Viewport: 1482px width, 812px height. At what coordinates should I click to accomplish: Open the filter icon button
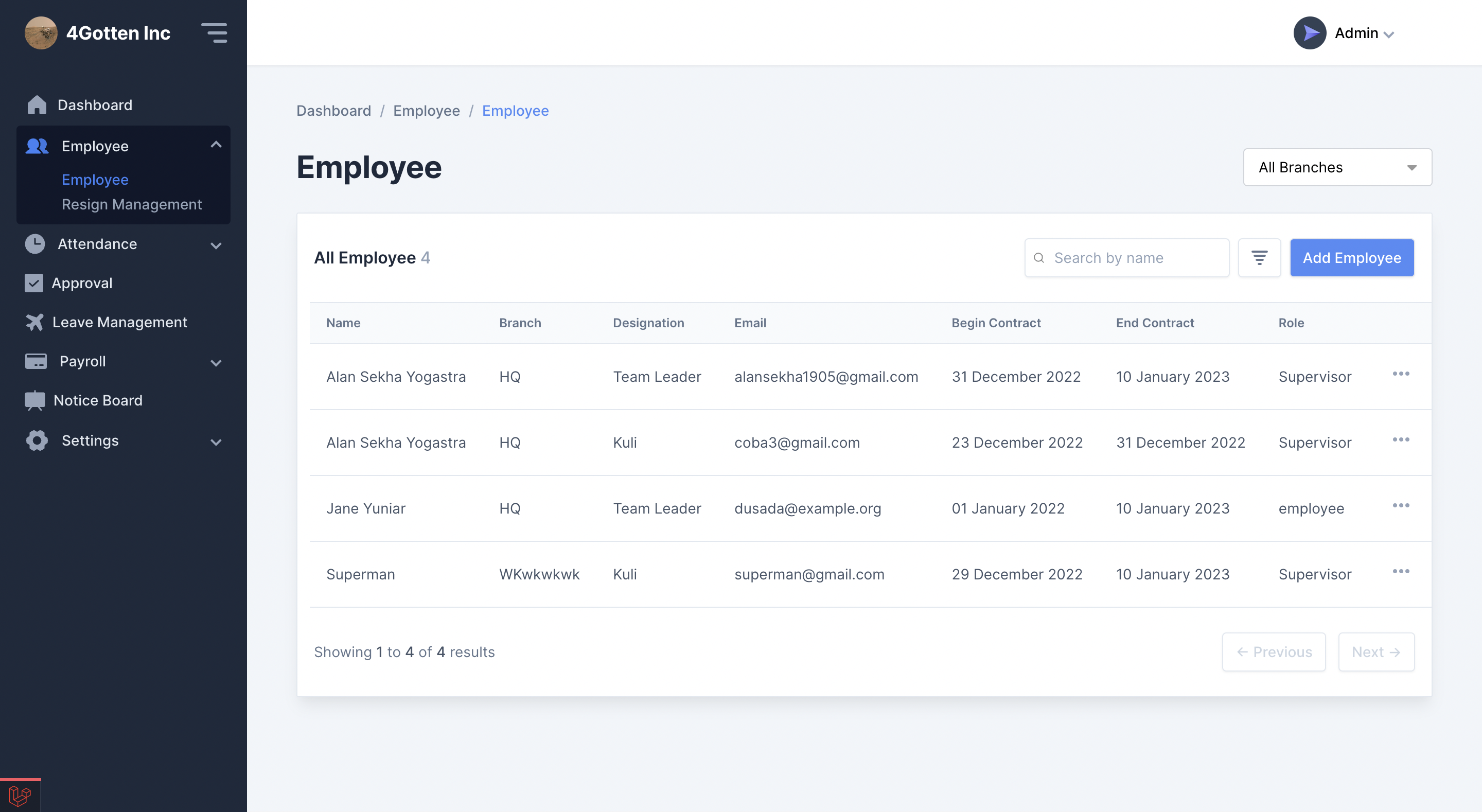coord(1259,258)
